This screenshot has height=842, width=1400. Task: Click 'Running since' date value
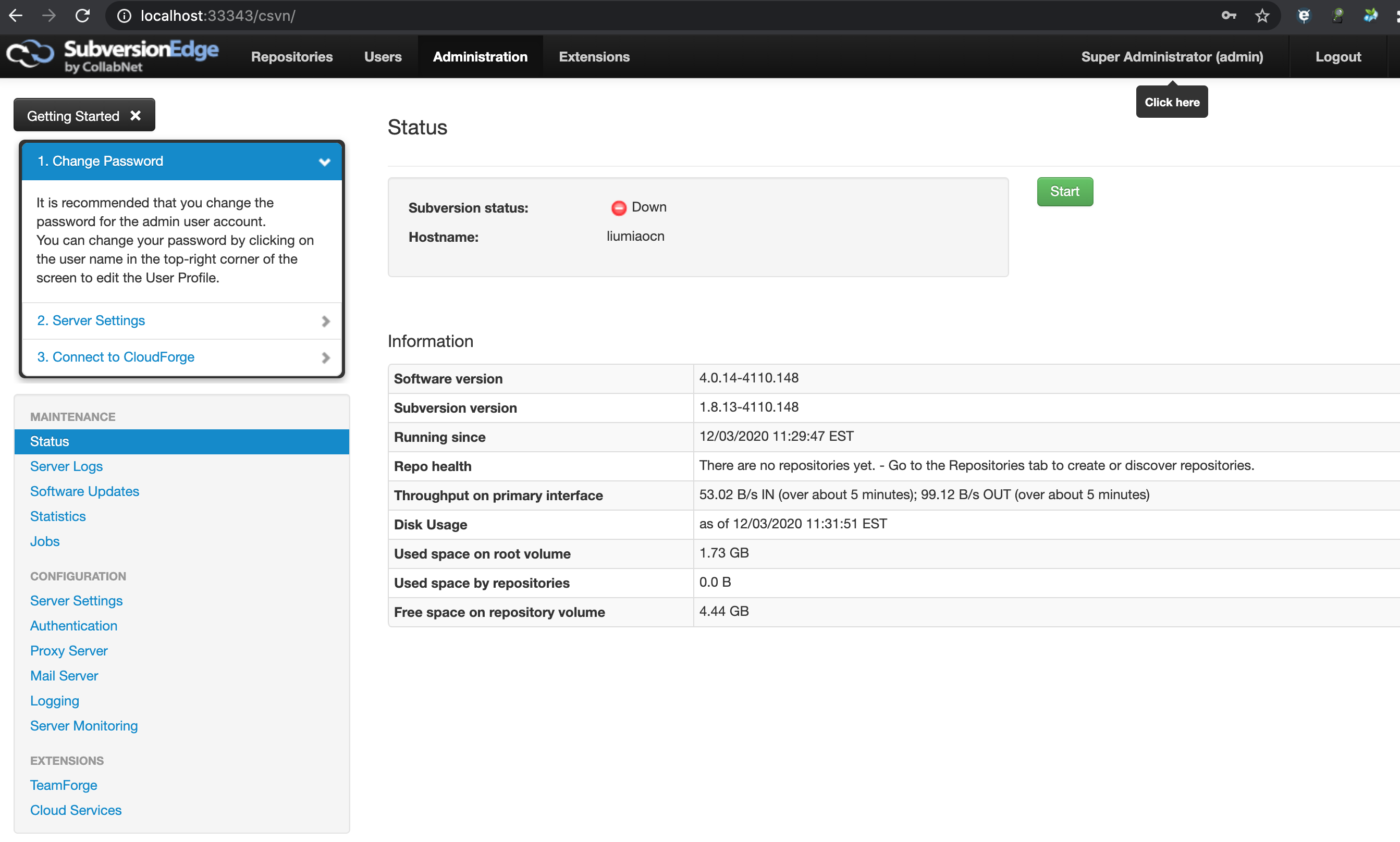tap(776, 436)
